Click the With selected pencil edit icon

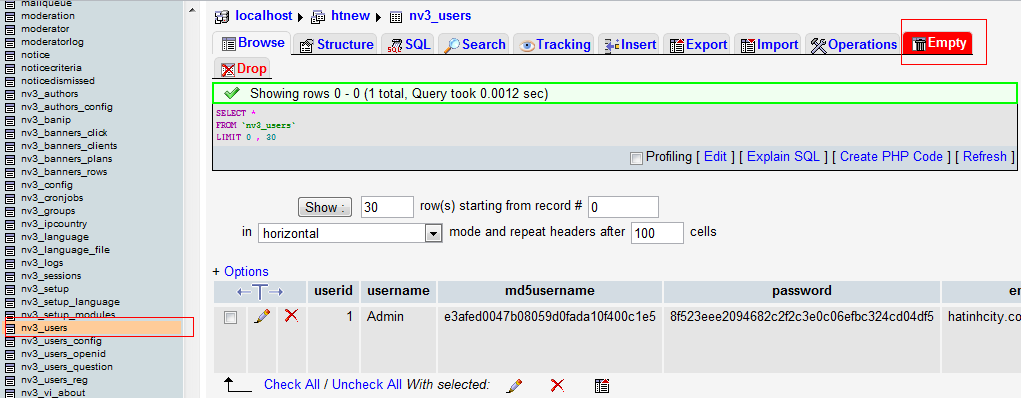pos(514,385)
